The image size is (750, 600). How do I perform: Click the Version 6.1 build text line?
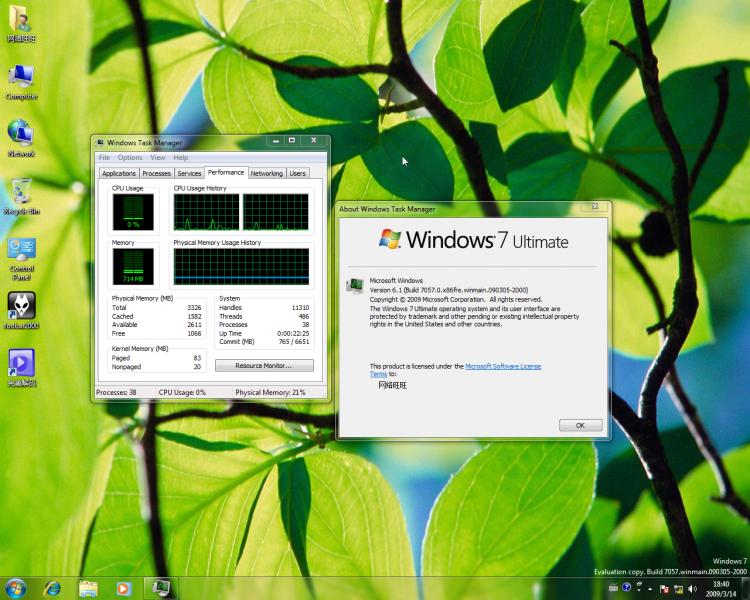[x=449, y=290]
